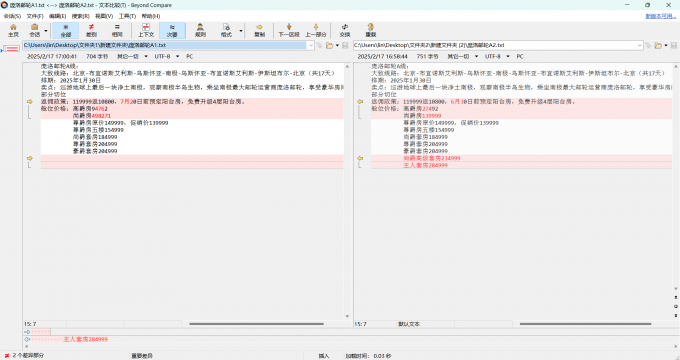680x360 pixels.
Task: Click the open-folder icon for the right file
Action: coord(658,45)
